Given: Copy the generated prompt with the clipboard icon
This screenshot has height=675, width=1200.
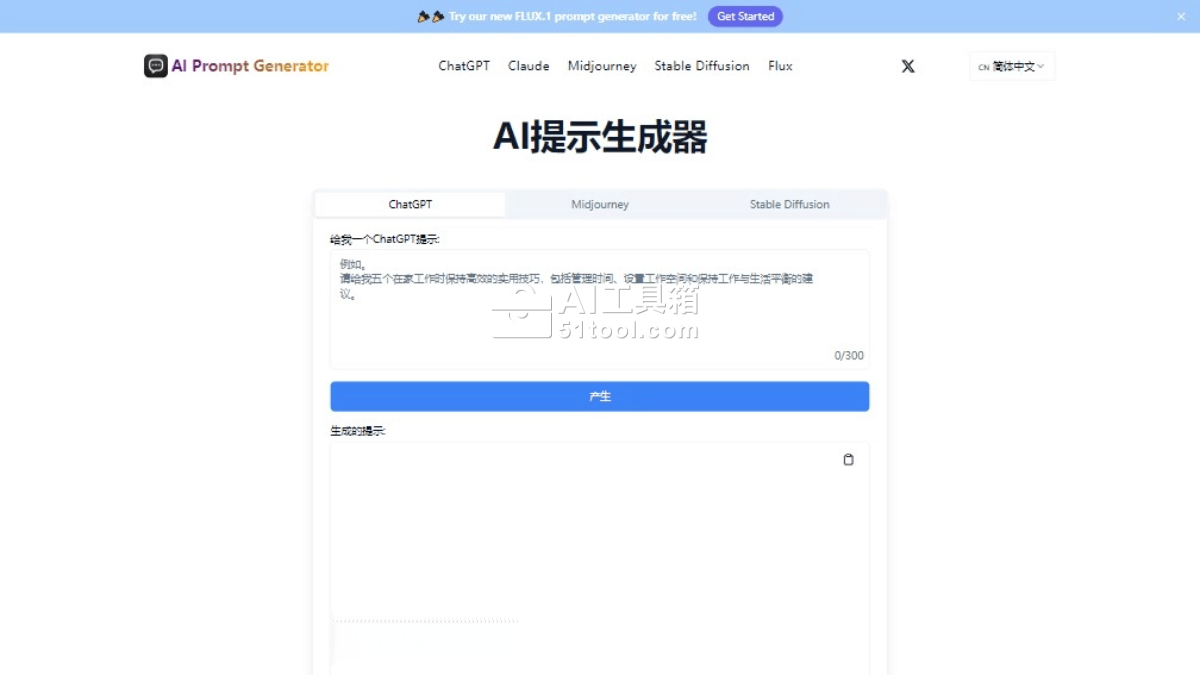Looking at the screenshot, I should 848,460.
